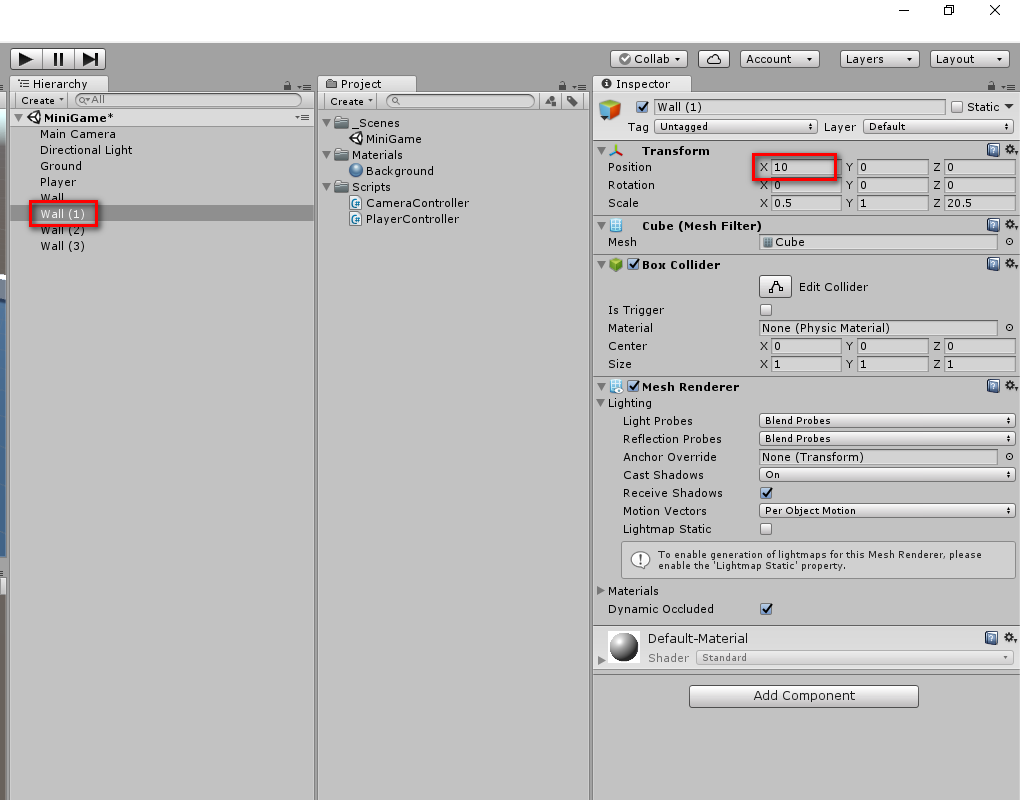Open the Mesh object picker circle
The image size is (1020, 800).
(1009, 242)
